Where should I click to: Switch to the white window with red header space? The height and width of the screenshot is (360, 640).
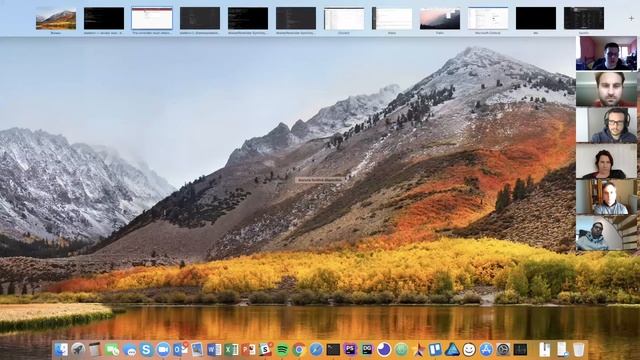152,19
